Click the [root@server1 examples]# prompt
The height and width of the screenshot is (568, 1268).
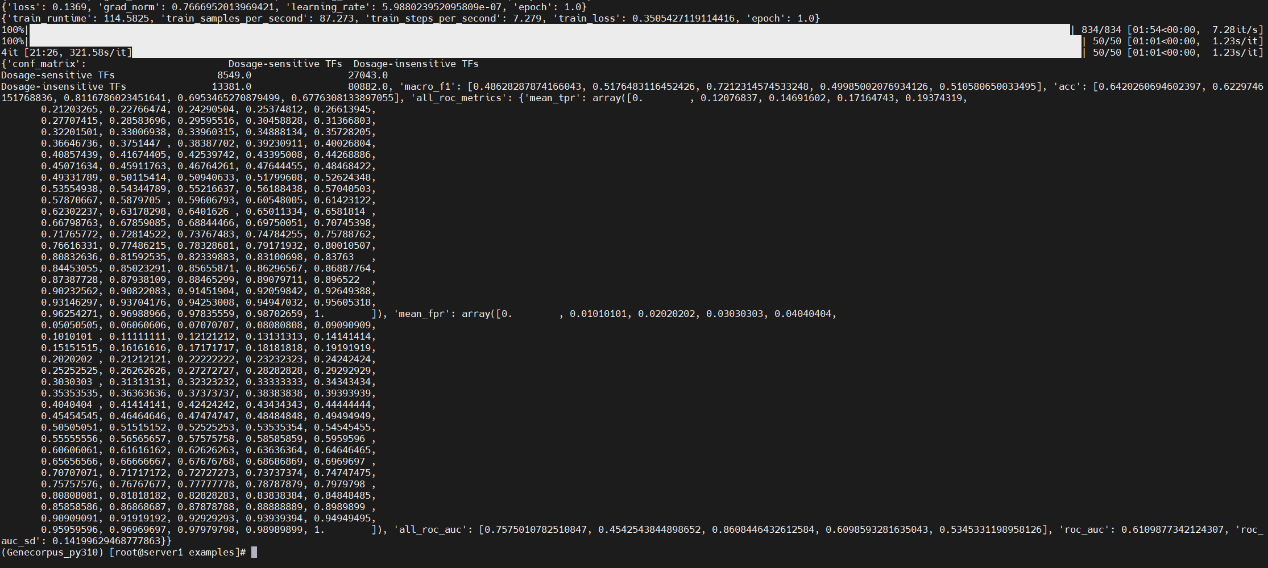pos(177,552)
